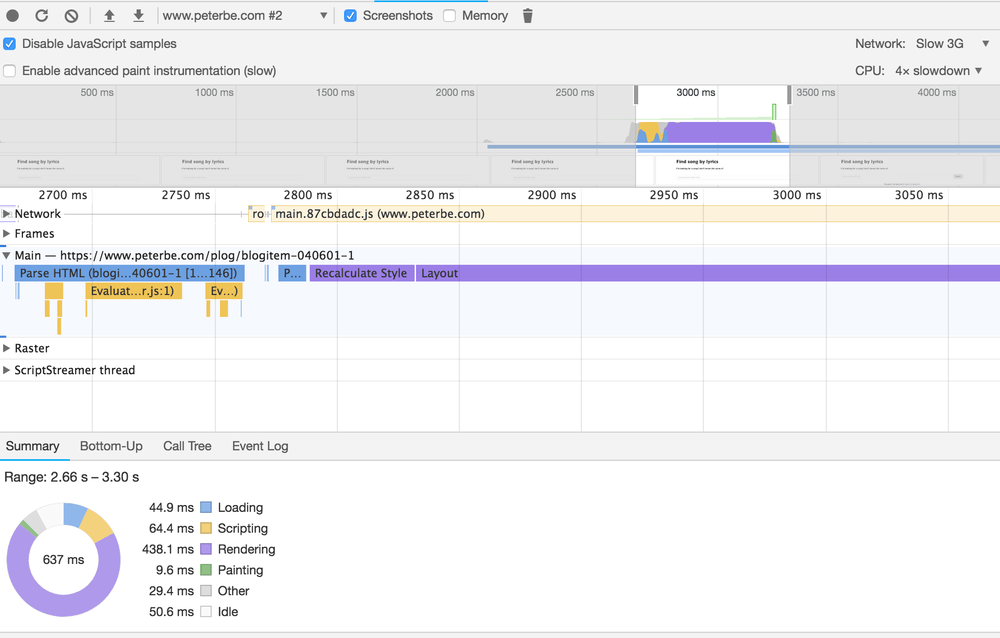Expand the Raster track
Viewport: 1000px width, 638px height.
coord(7,349)
